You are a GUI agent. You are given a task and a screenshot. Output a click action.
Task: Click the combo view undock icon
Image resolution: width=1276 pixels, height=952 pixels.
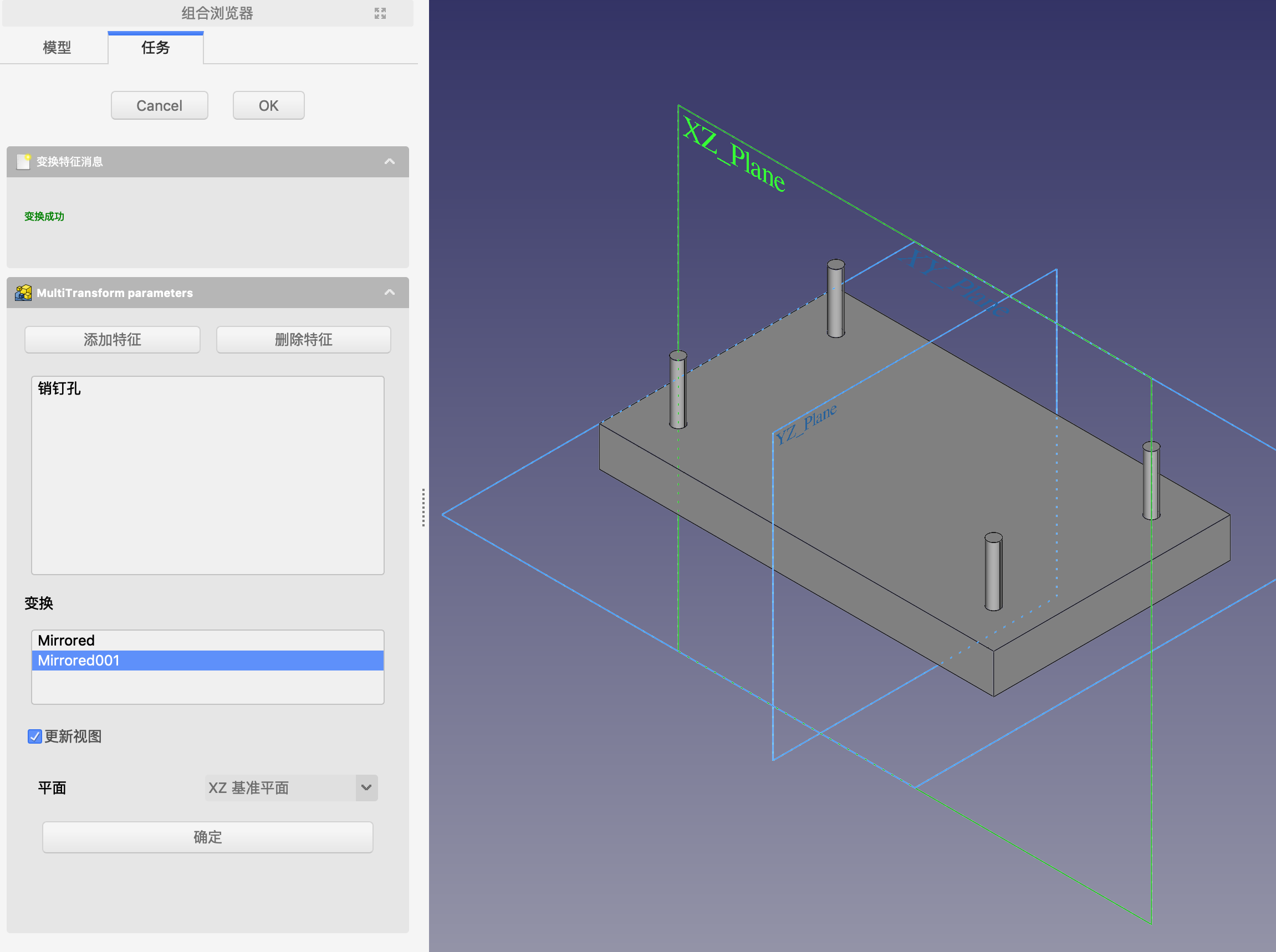coord(380,13)
